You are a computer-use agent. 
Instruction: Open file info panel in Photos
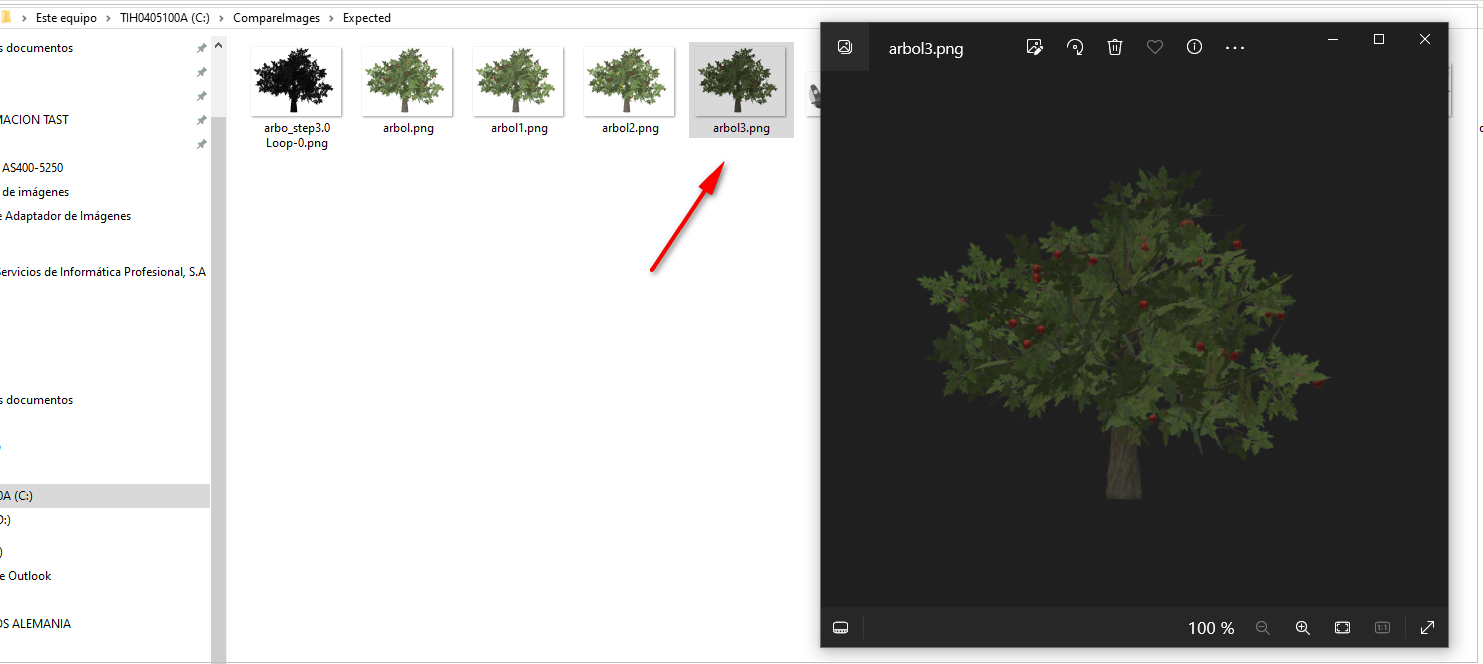tap(1194, 47)
